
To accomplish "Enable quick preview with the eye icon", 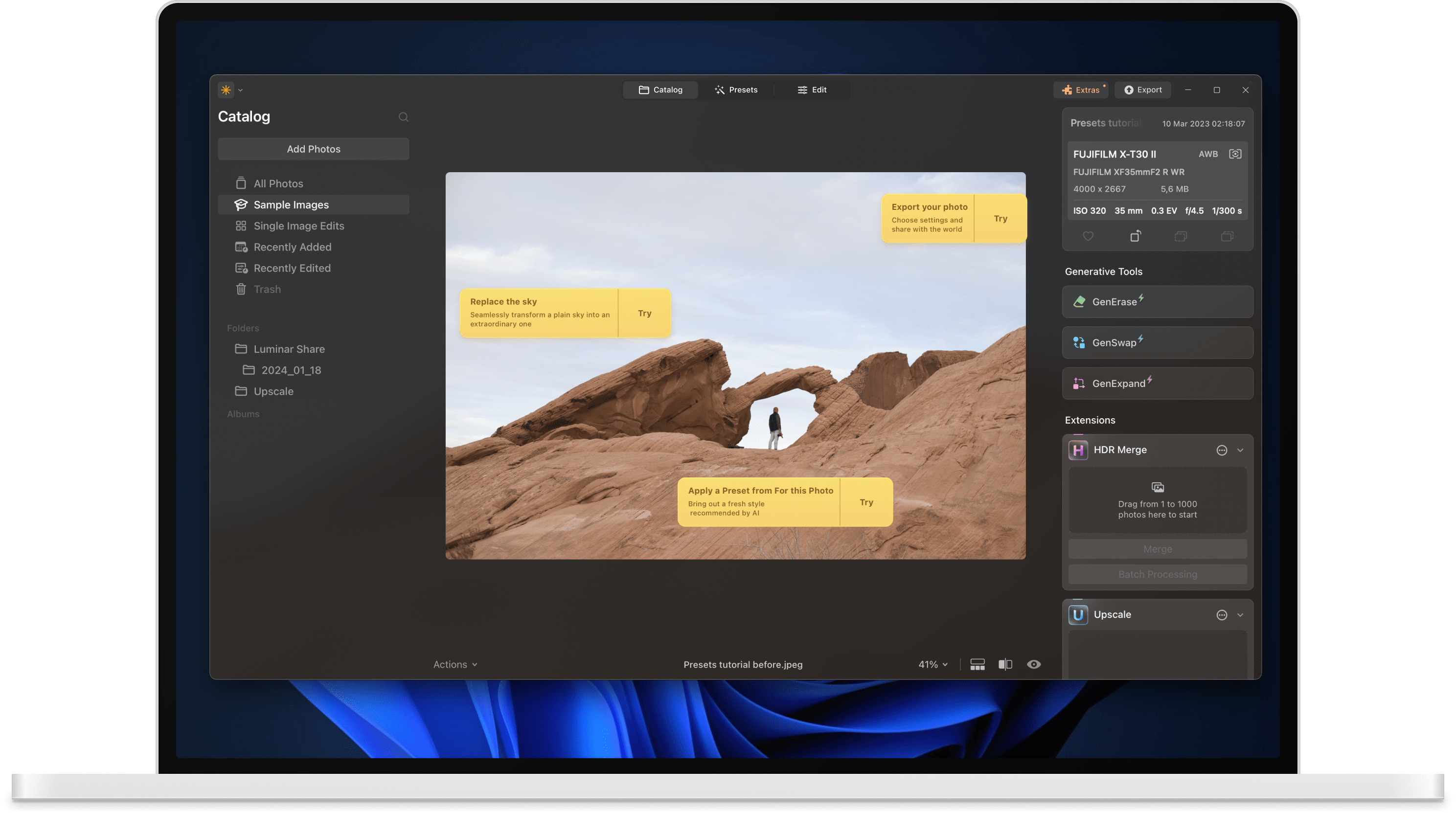I will point(1034,664).
